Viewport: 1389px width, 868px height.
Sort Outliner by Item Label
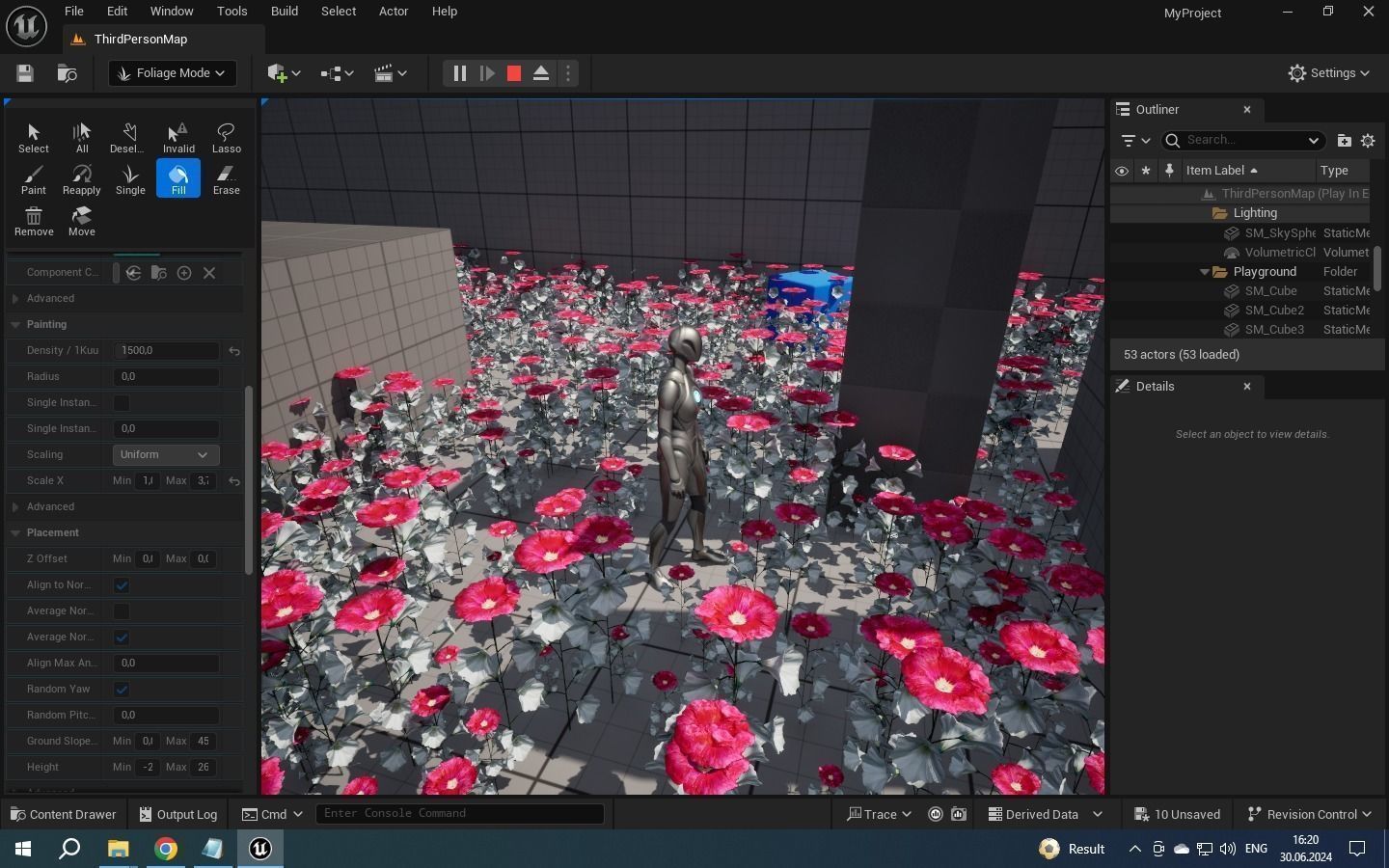tap(1221, 171)
